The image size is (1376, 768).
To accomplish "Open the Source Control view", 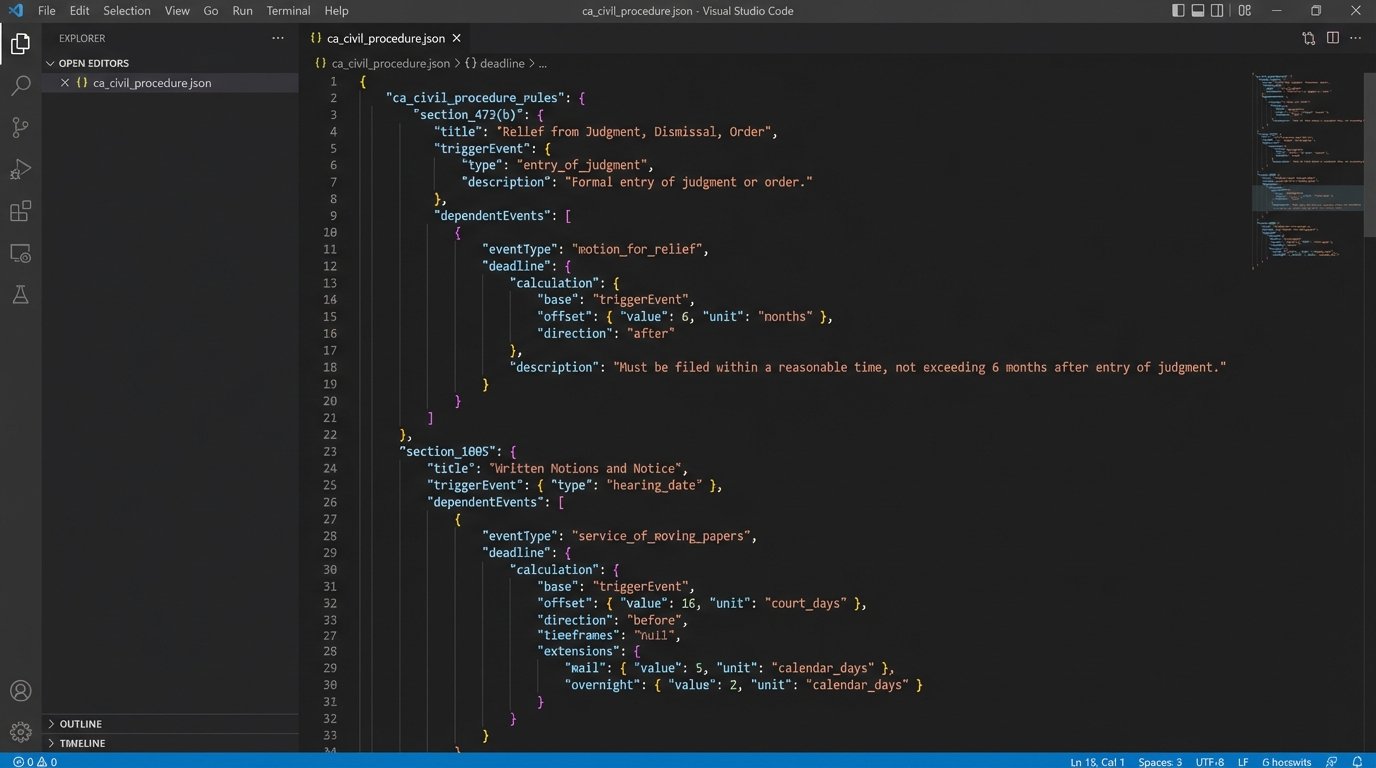I will coord(20,128).
